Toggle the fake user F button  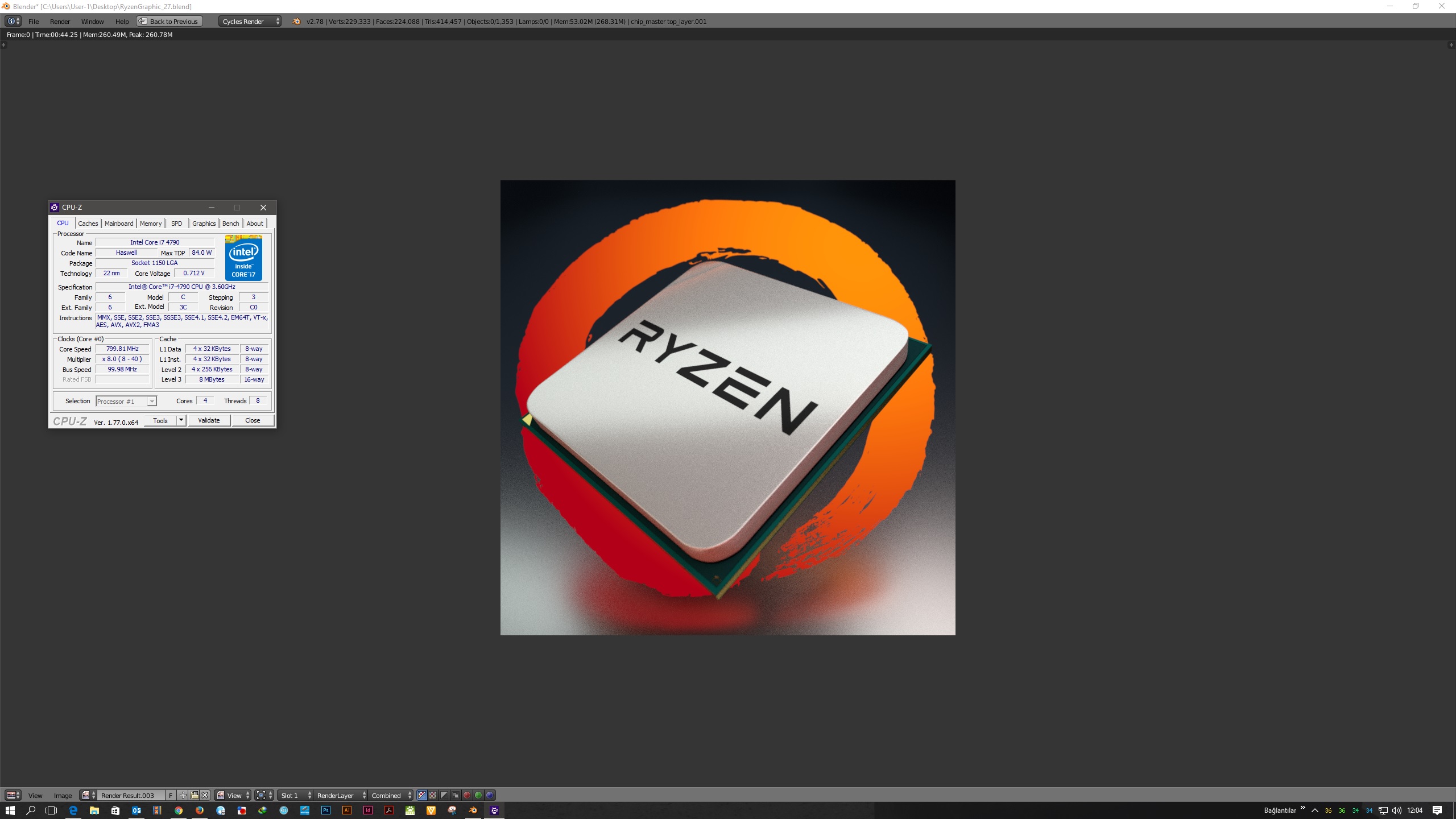(171, 795)
